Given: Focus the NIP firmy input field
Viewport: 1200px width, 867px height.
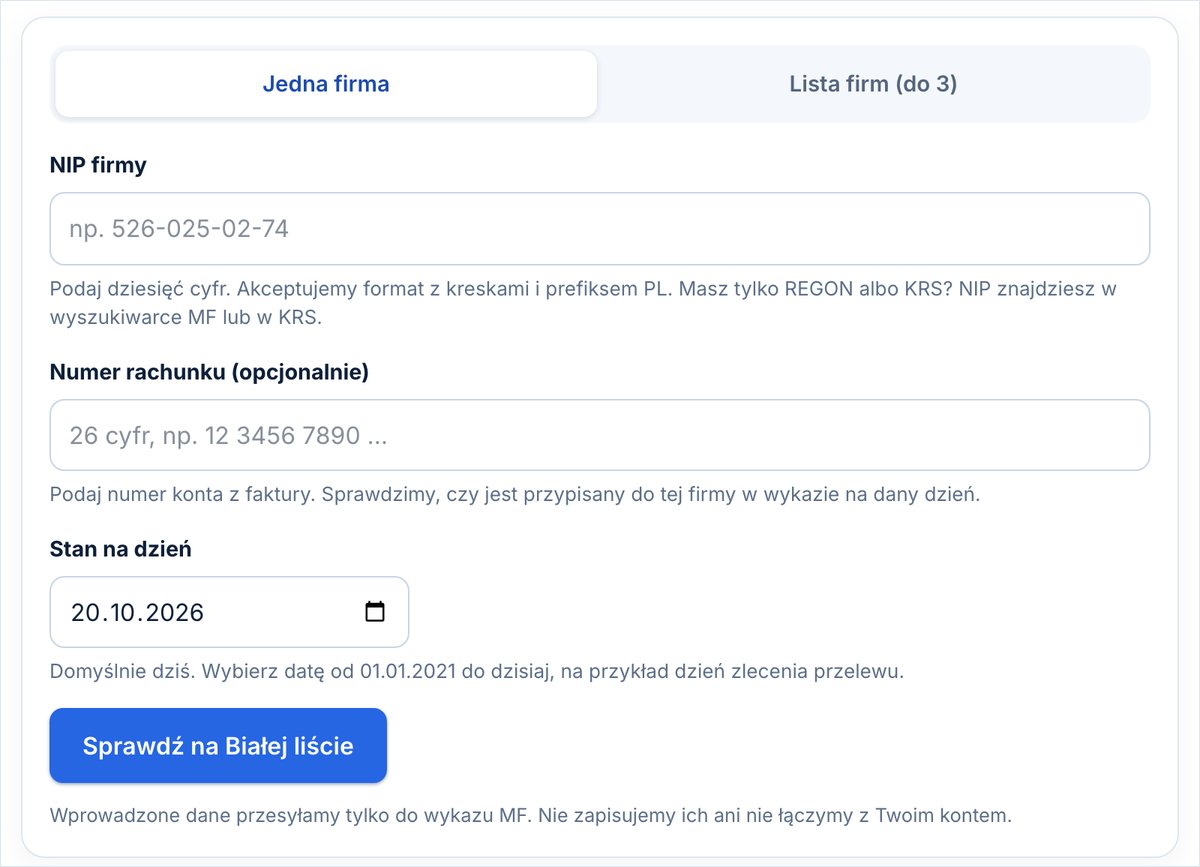Looking at the screenshot, I should tap(600, 229).
